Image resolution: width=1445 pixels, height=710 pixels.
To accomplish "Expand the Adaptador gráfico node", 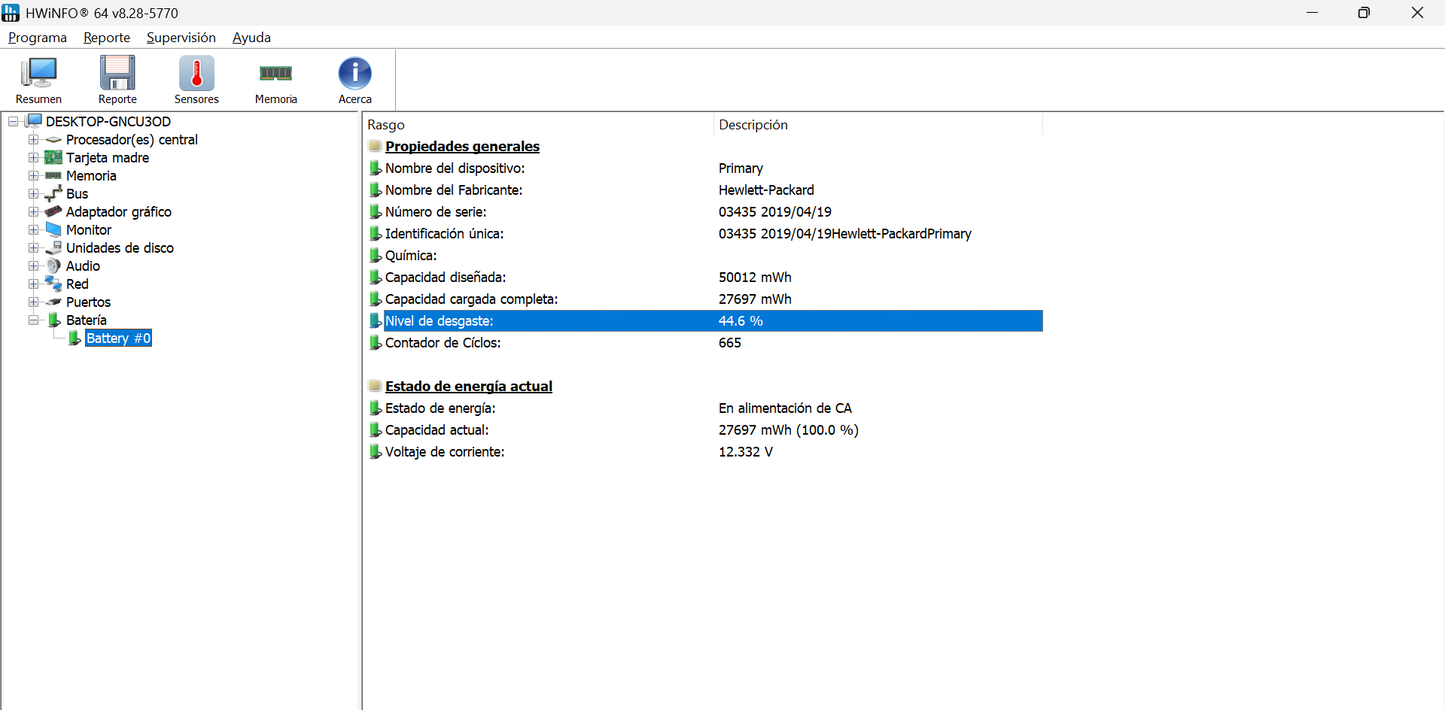I will 33,212.
